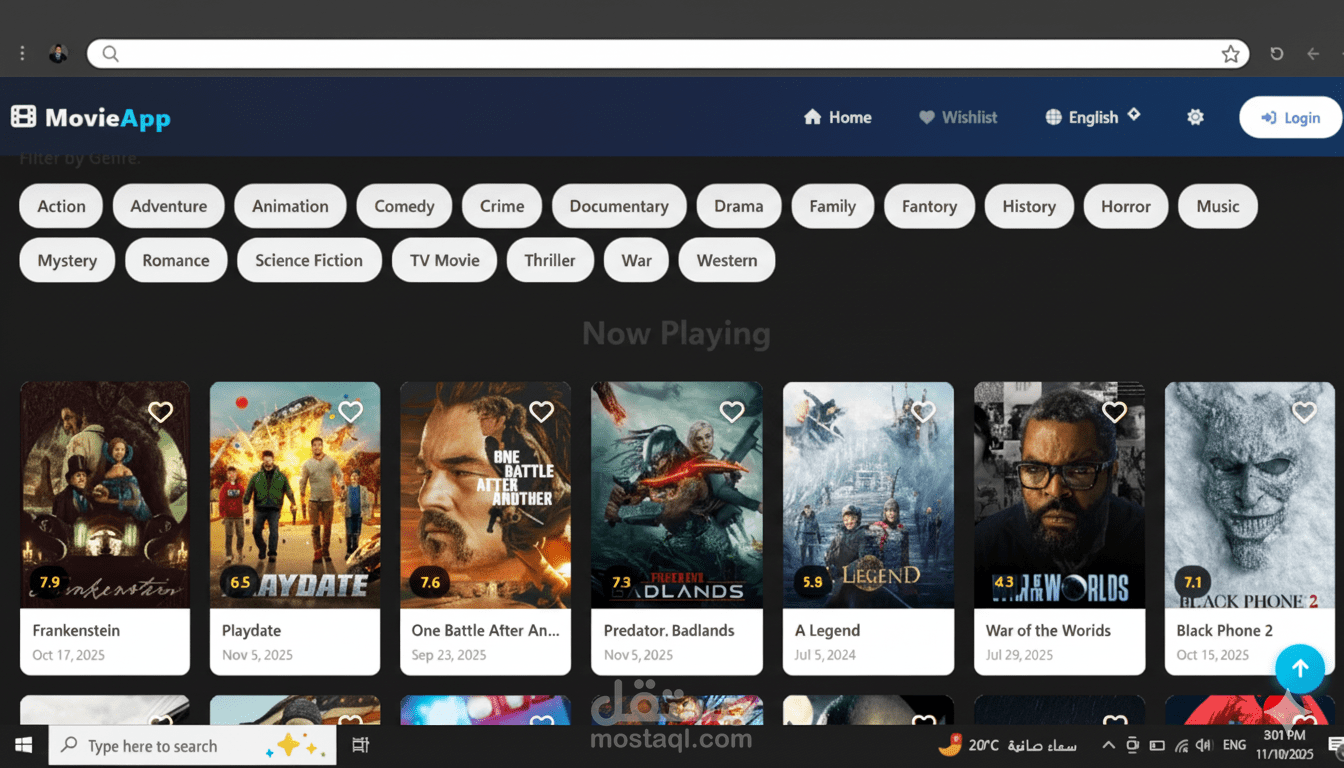Image resolution: width=1344 pixels, height=768 pixels.
Task: Open the browser three-dot menu
Action: coord(22,54)
